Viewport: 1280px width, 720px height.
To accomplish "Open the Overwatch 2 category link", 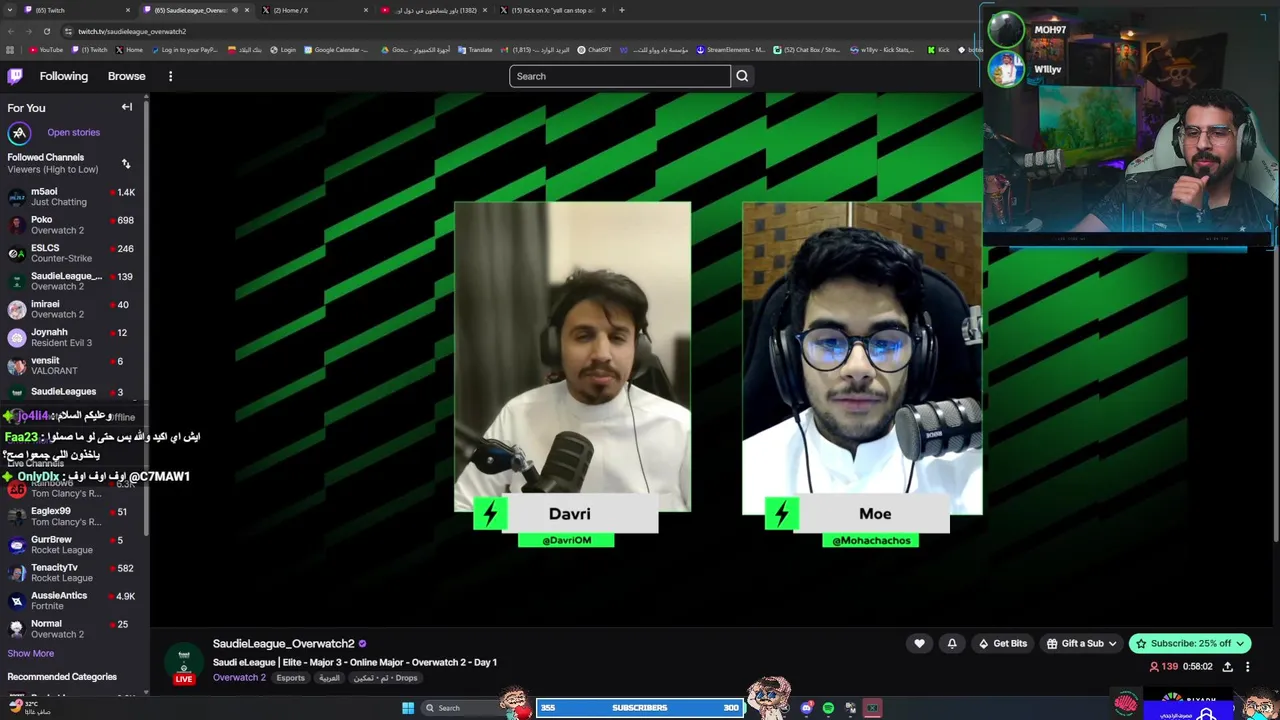I will (x=239, y=678).
